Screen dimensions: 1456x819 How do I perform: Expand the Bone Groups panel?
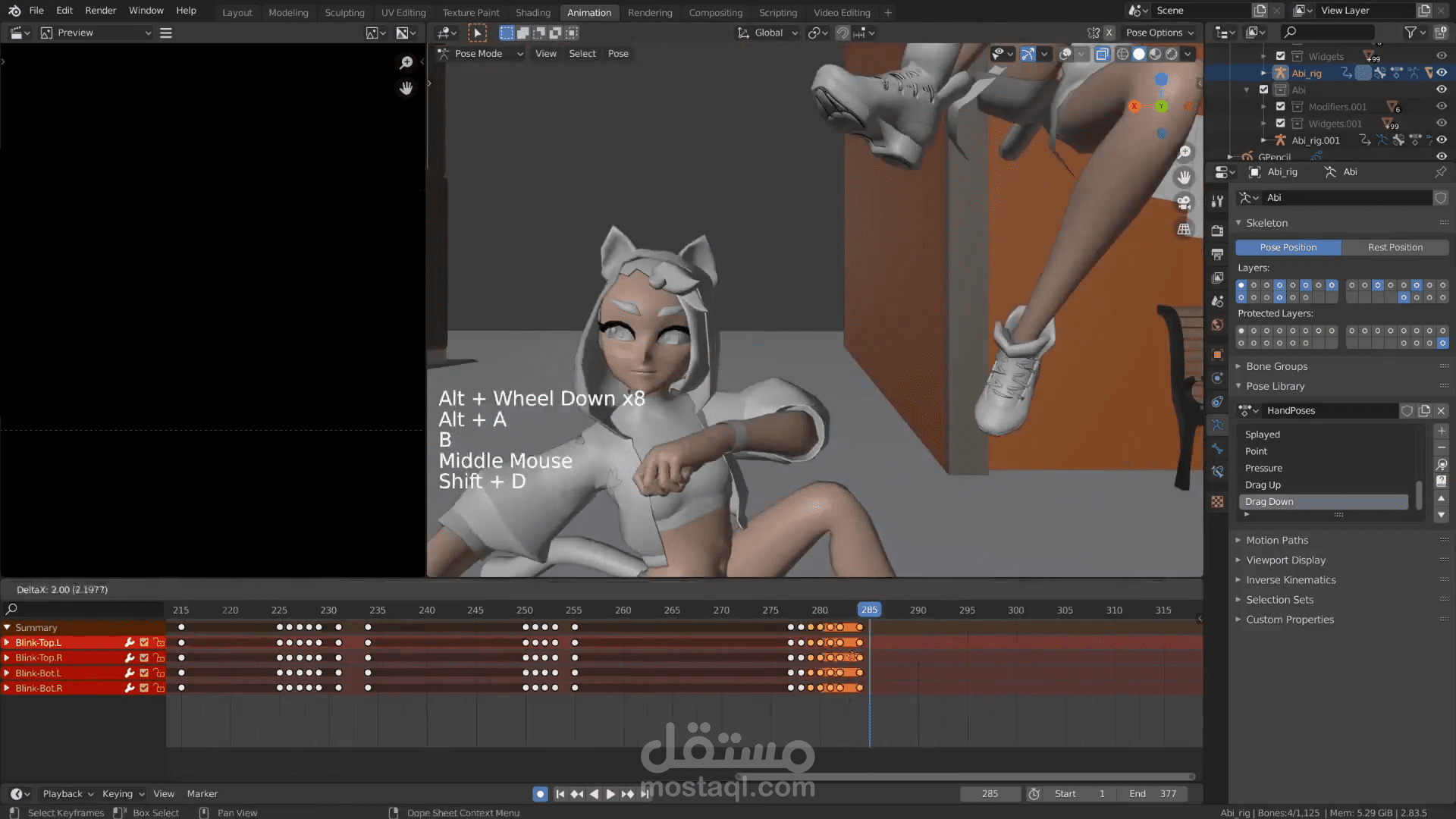1277,366
